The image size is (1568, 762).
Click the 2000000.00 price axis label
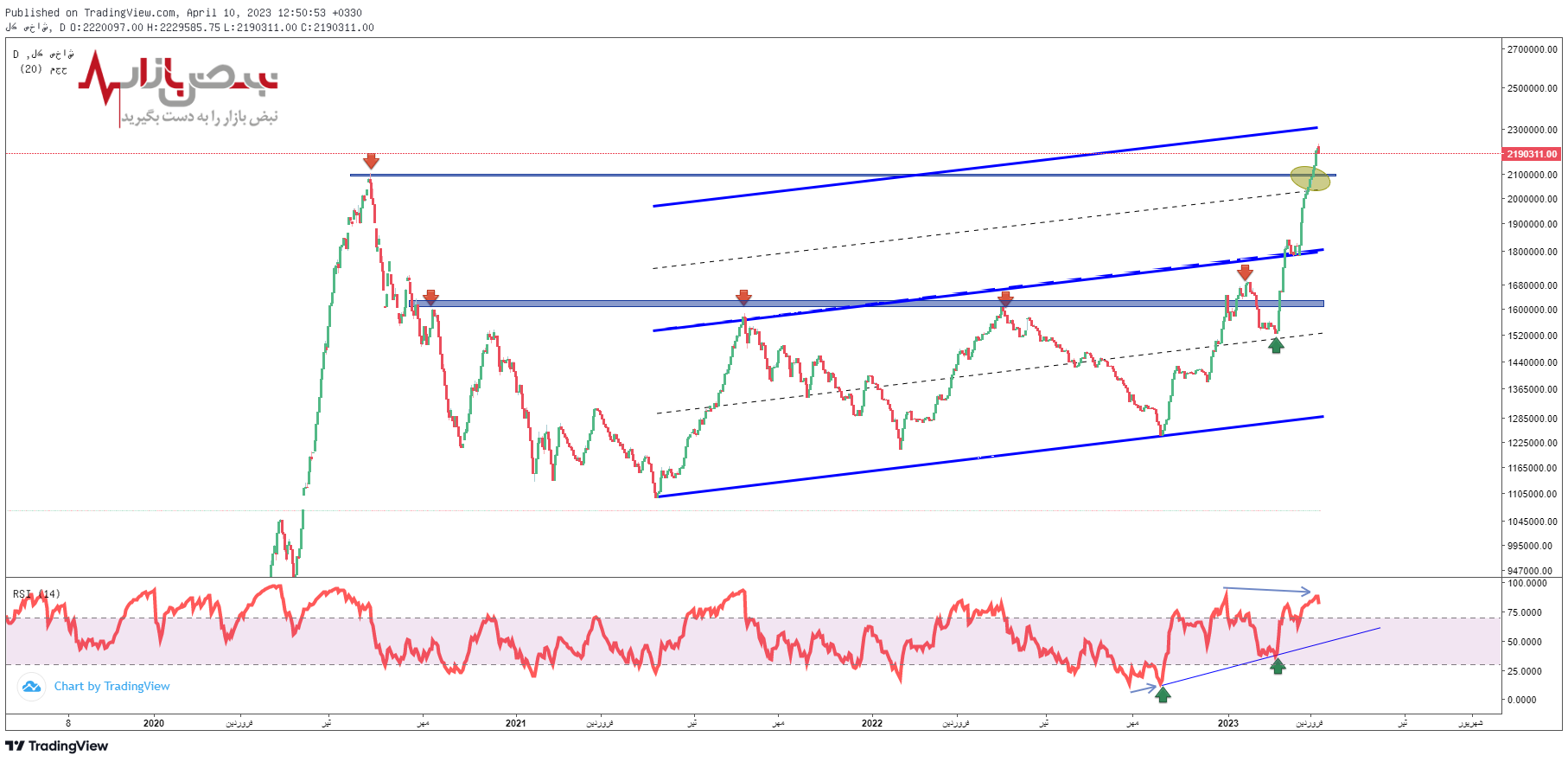click(1532, 199)
